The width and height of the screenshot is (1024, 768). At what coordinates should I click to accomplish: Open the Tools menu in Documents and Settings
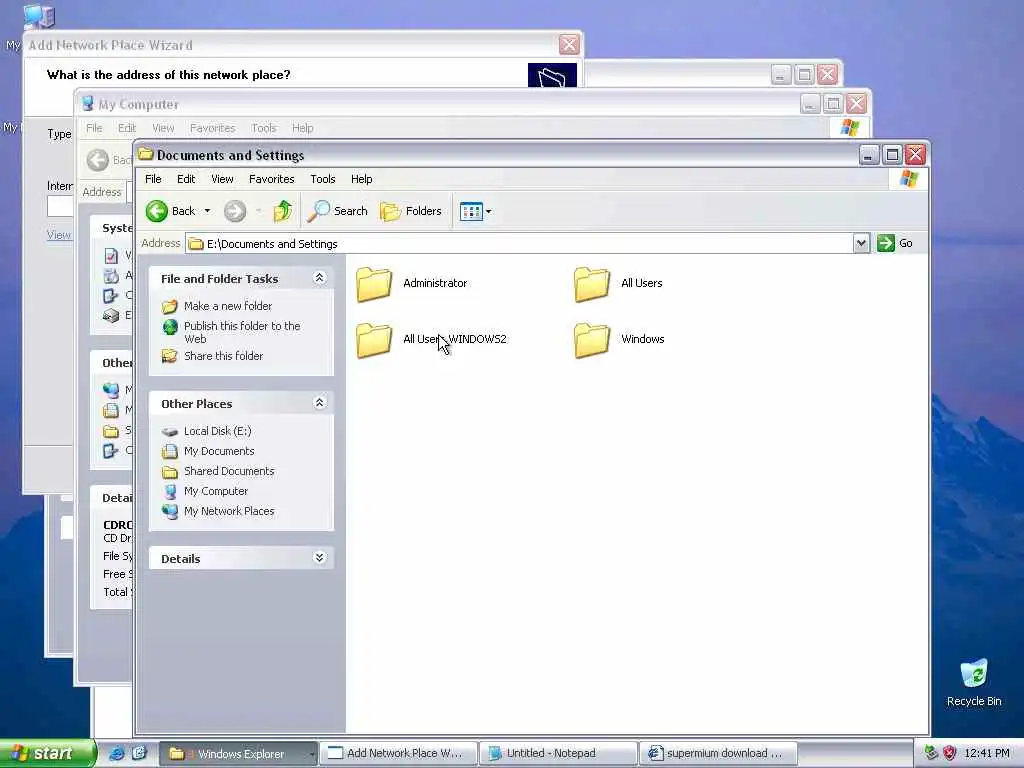pos(323,179)
